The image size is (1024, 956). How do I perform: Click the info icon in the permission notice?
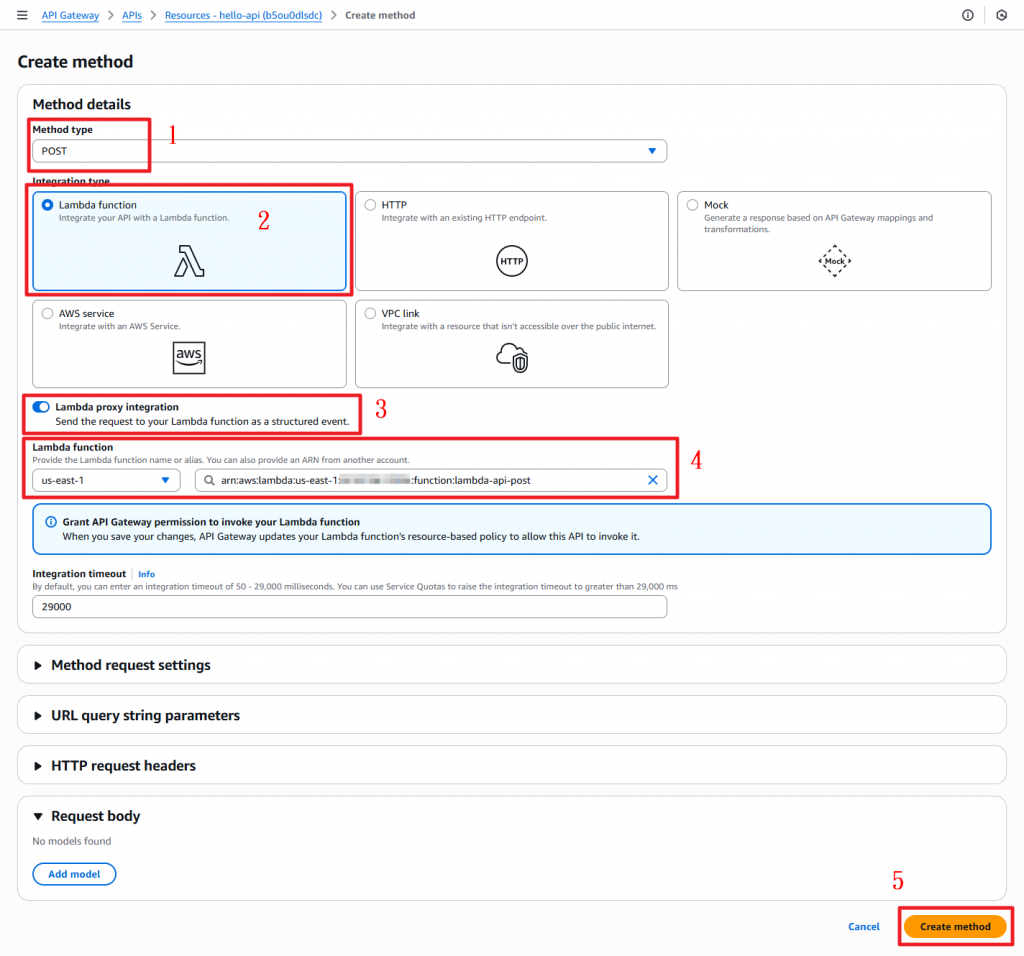[50, 522]
